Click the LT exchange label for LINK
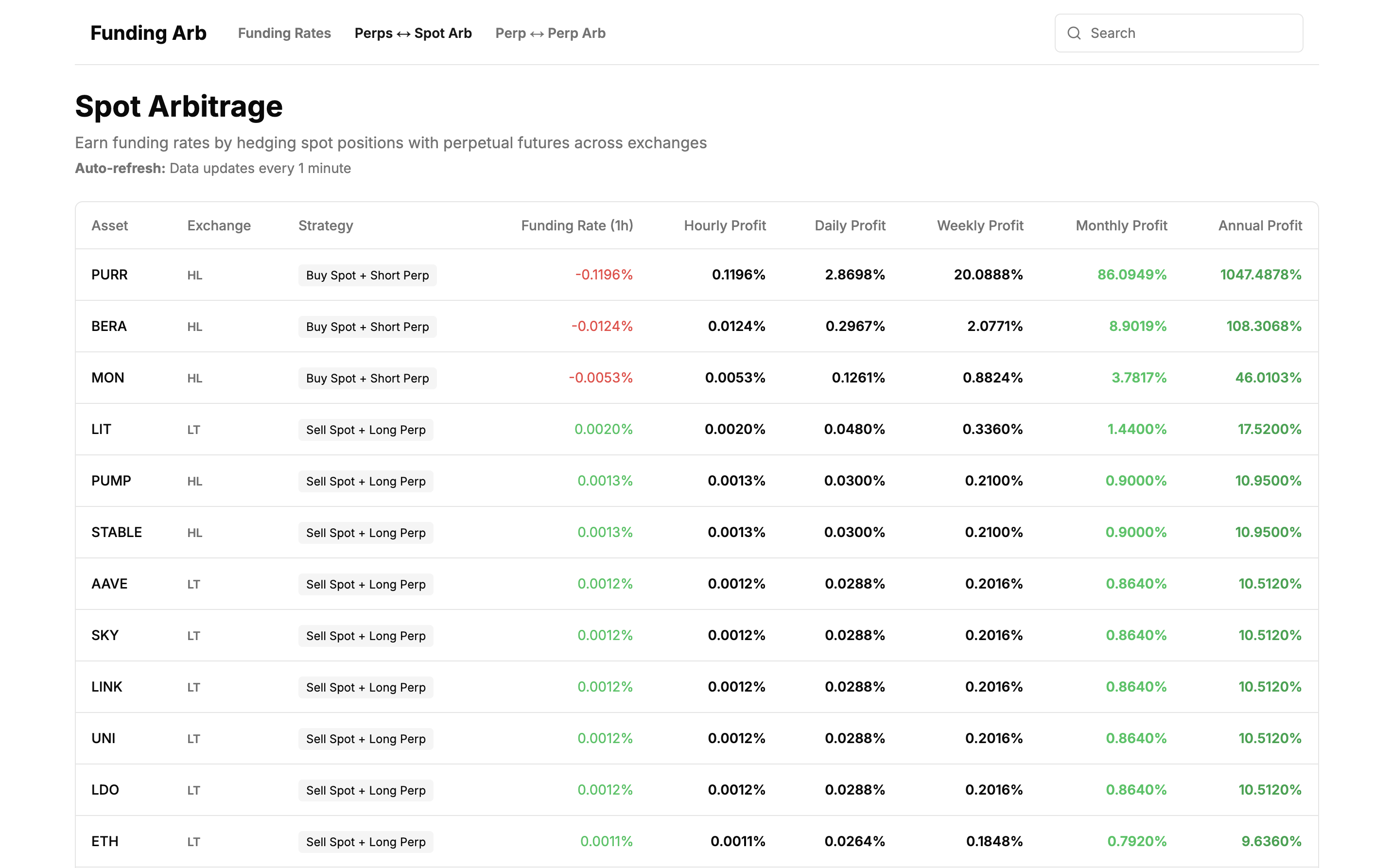 click(193, 687)
